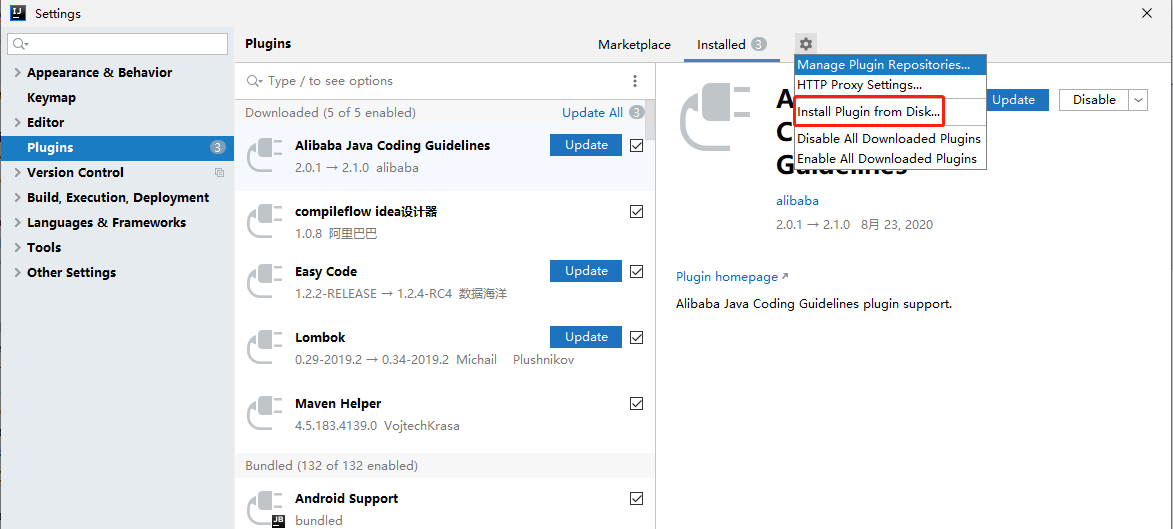This screenshot has height=529, width=1173.
Task: Click the copy icon next to Version Control
Action: click(x=219, y=173)
